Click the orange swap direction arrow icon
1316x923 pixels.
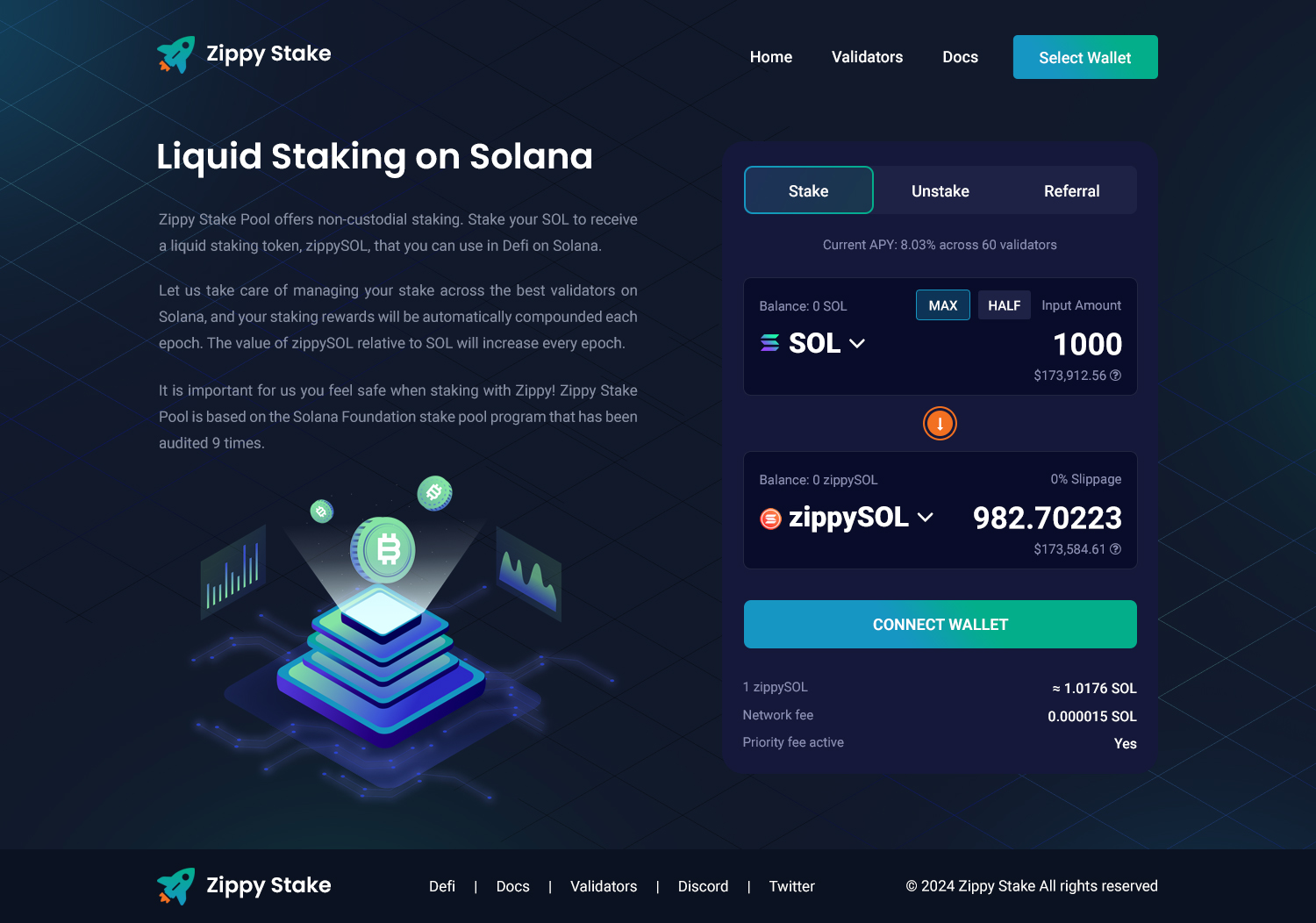pos(940,424)
